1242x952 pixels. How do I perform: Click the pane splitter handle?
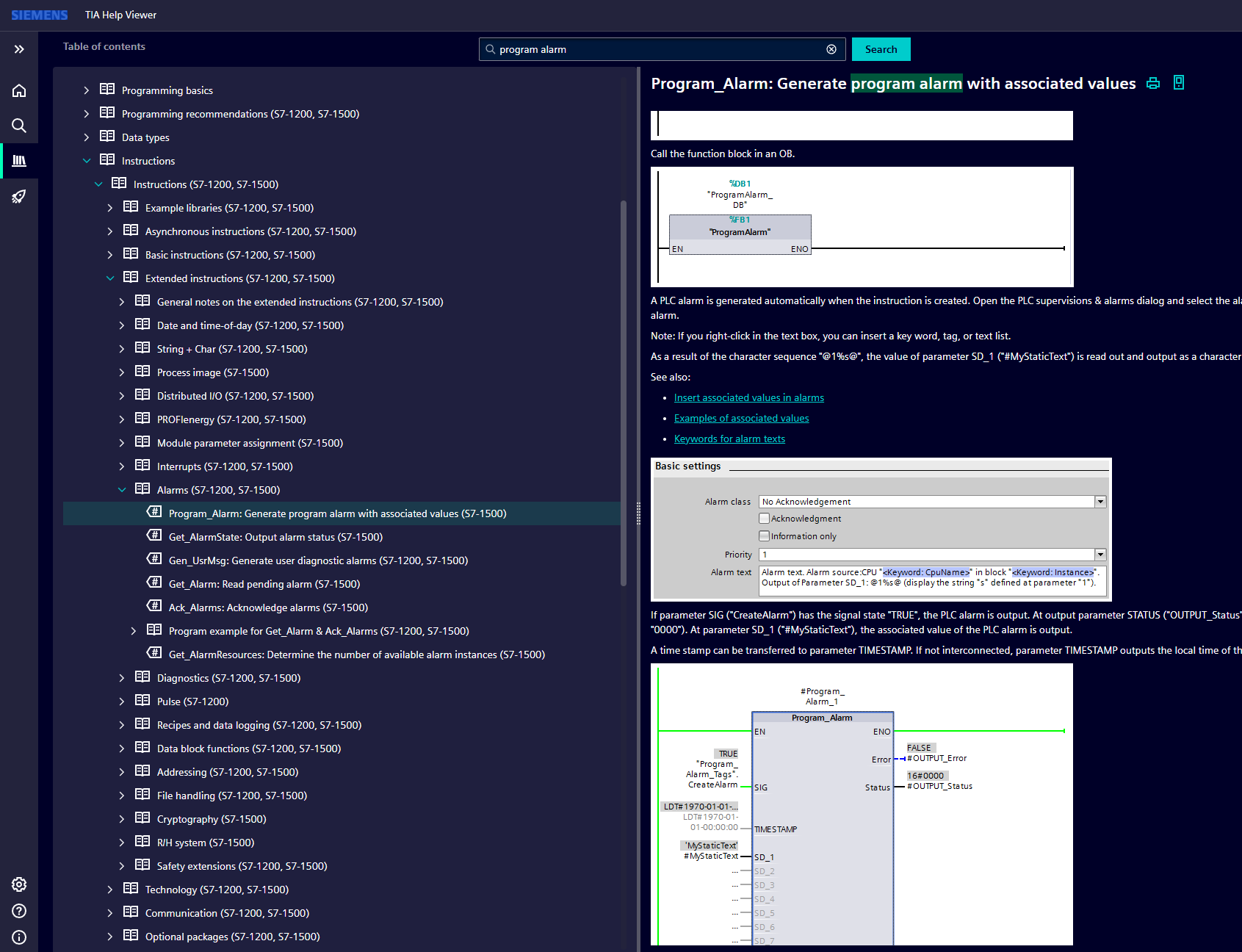(638, 513)
